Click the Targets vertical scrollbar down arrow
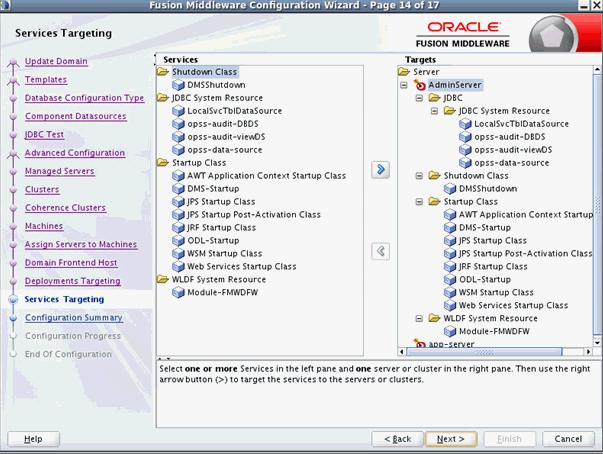Screen dimensions: 603x454 [597, 343]
